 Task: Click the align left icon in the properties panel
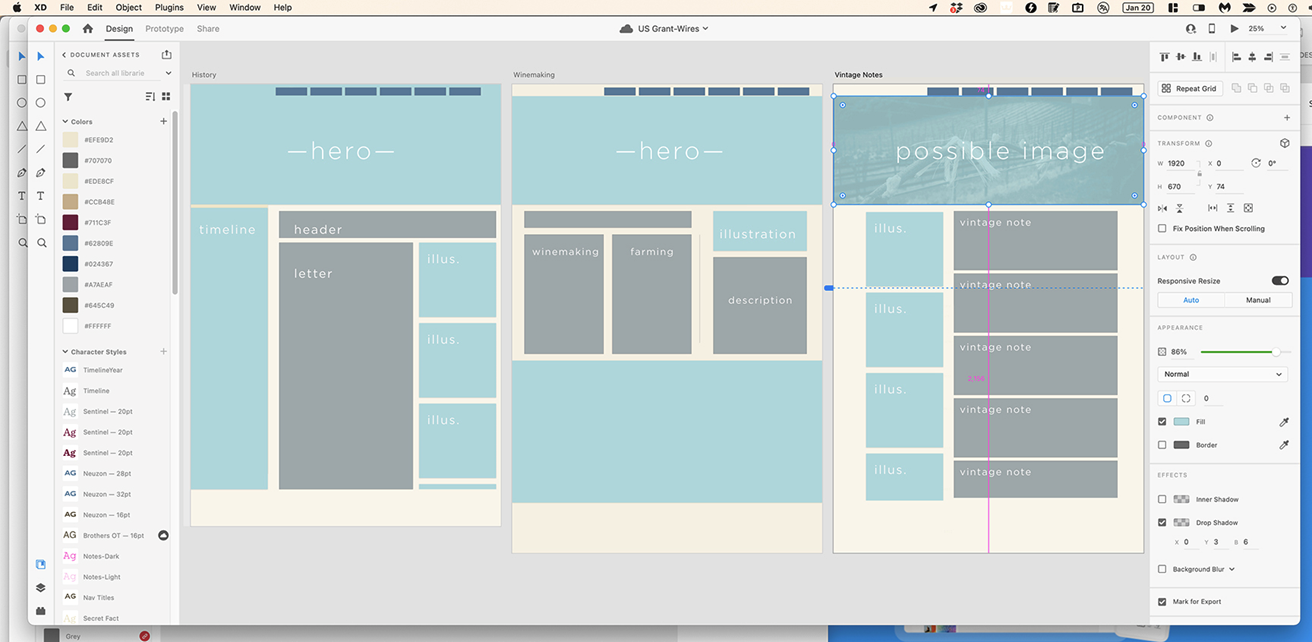[1237, 57]
